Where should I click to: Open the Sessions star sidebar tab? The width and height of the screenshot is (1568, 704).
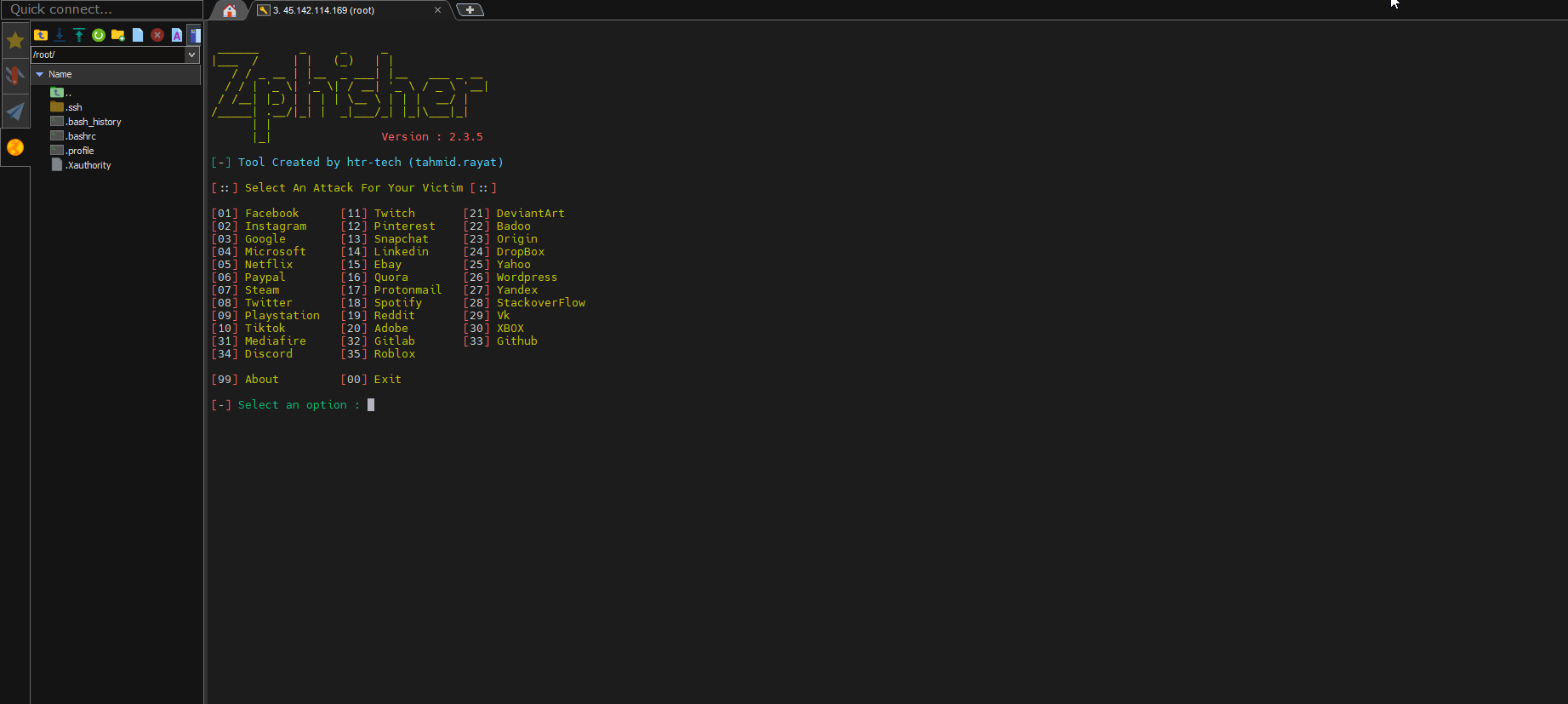click(15, 40)
